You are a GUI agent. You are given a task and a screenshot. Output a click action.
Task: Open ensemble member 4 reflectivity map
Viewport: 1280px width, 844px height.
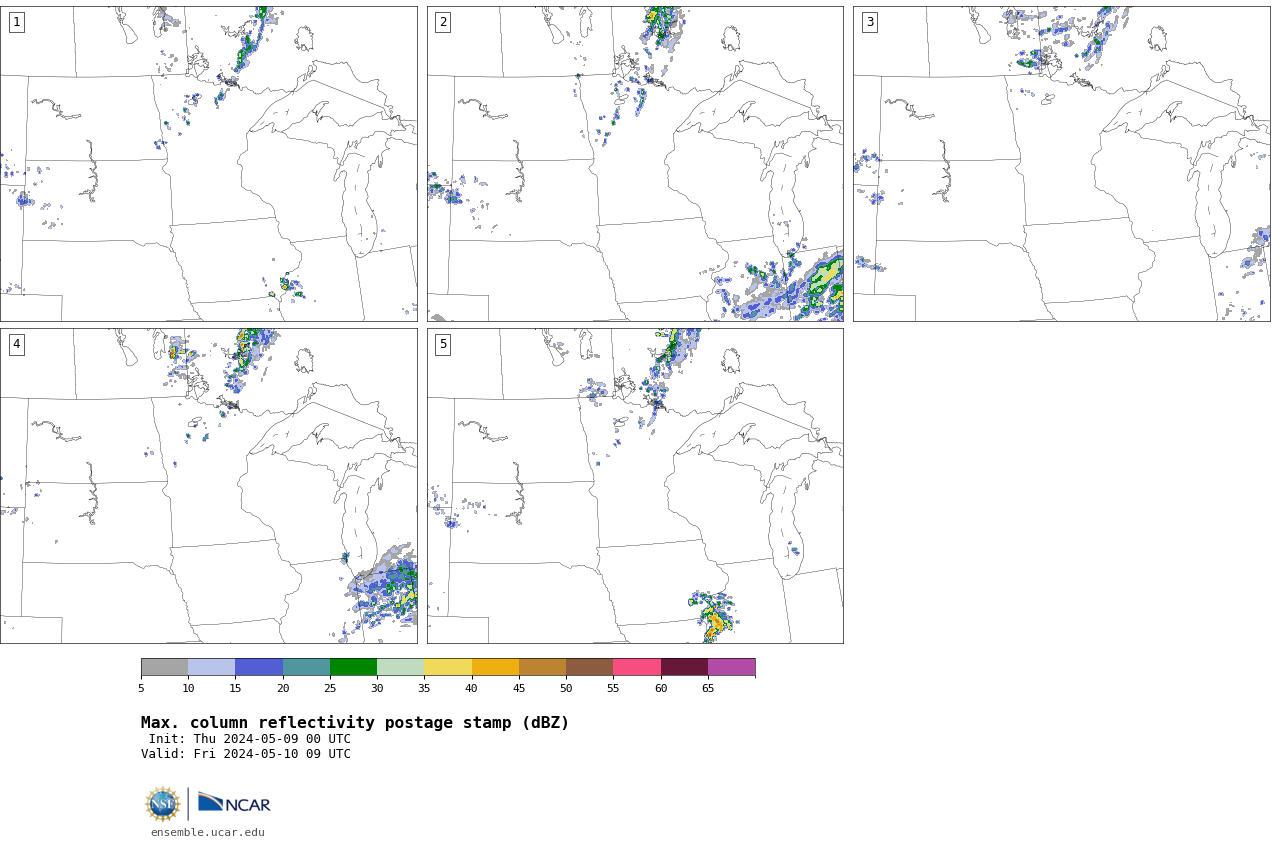click(208, 486)
